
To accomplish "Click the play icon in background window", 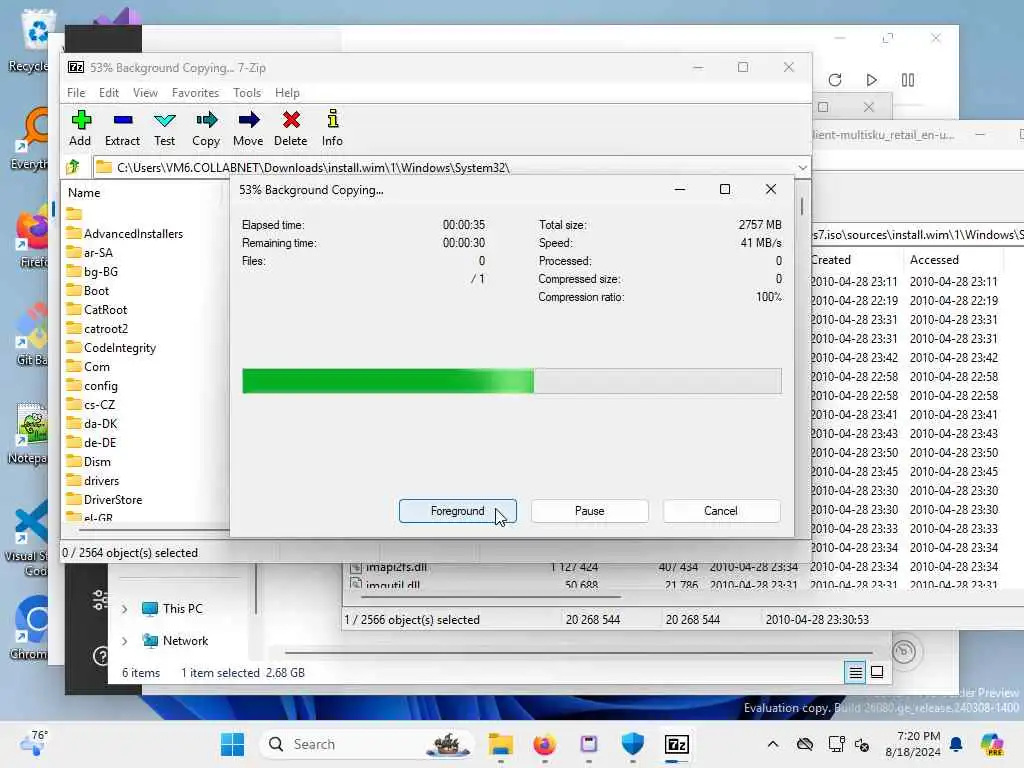I will point(871,80).
